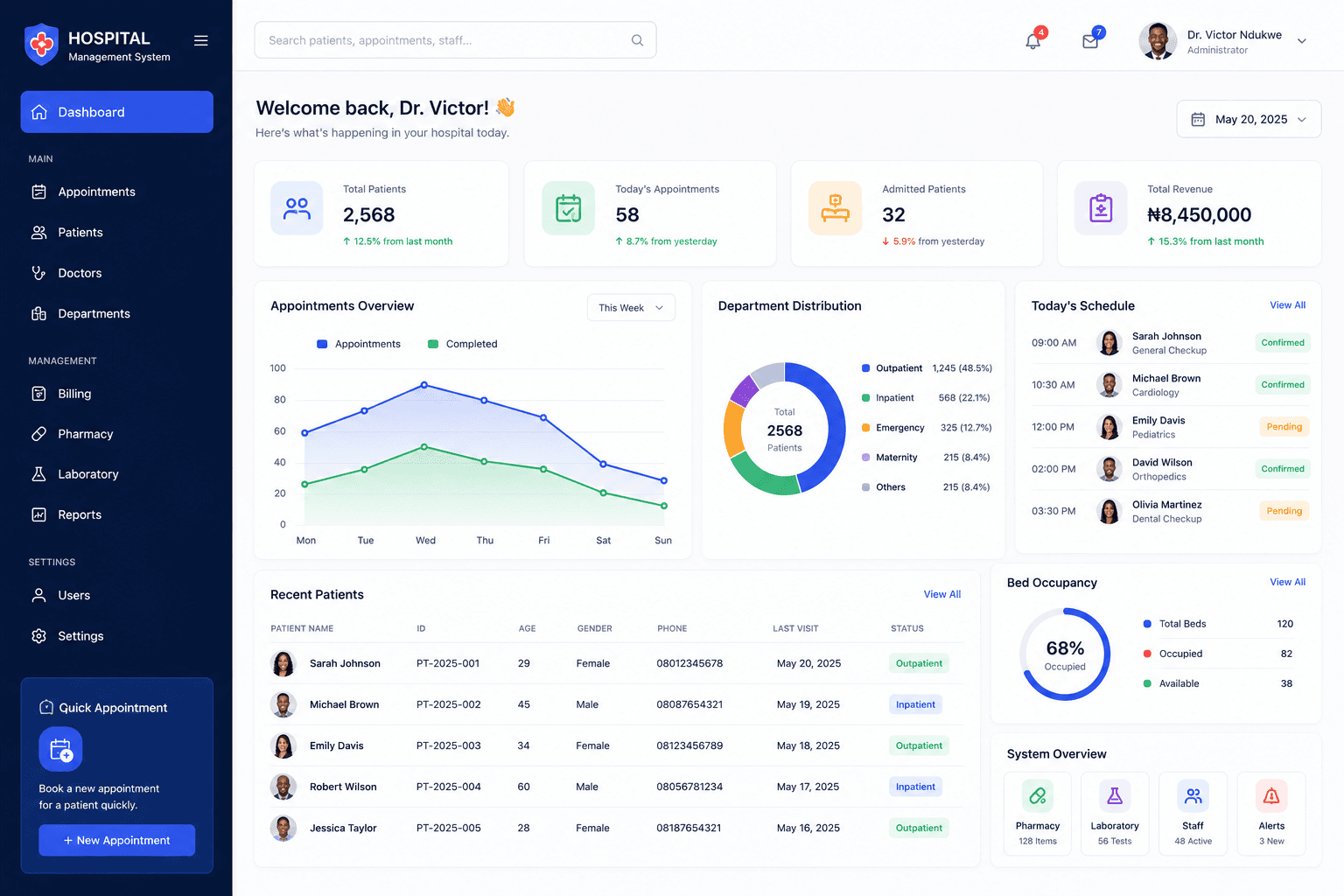Image resolution: width=1344 pixels, height=896 pixels.
Task: Open the mail messages icon
Action: coord(1090,40)
